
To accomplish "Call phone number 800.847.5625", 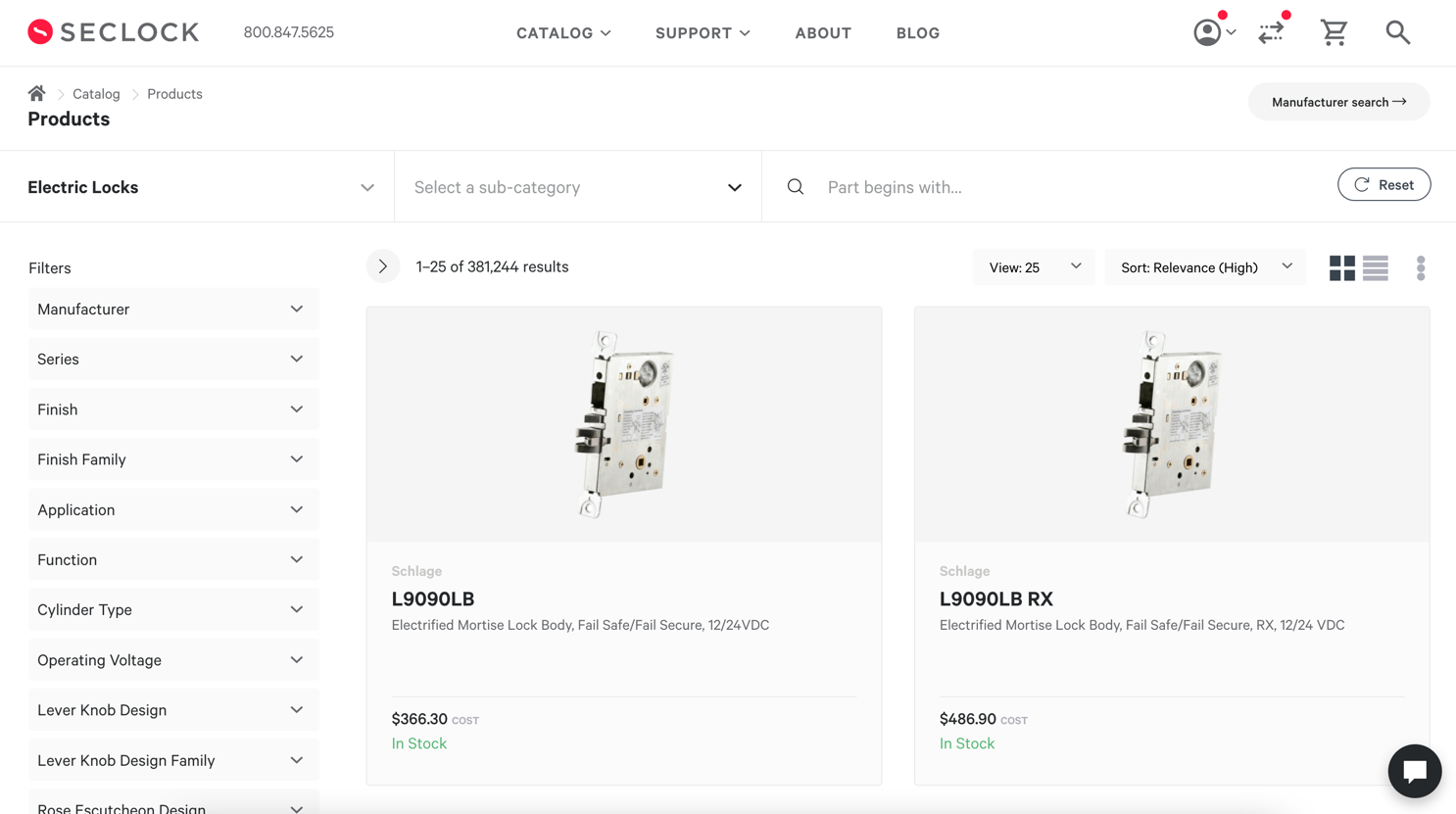I will tap(288, 32).
